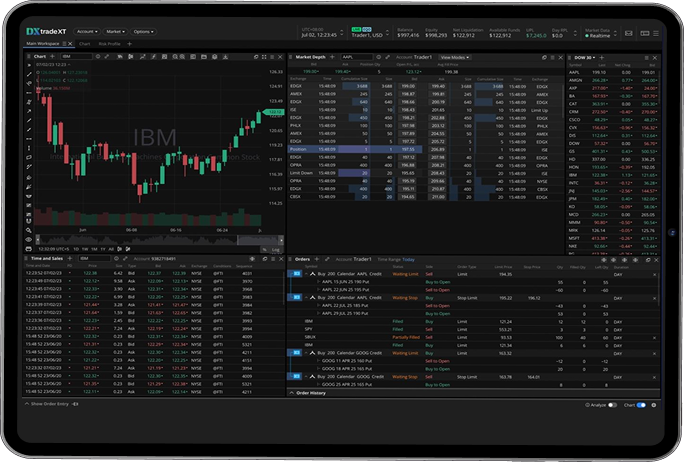Switch to the Chart workspace tab

(x=85, y=44)
